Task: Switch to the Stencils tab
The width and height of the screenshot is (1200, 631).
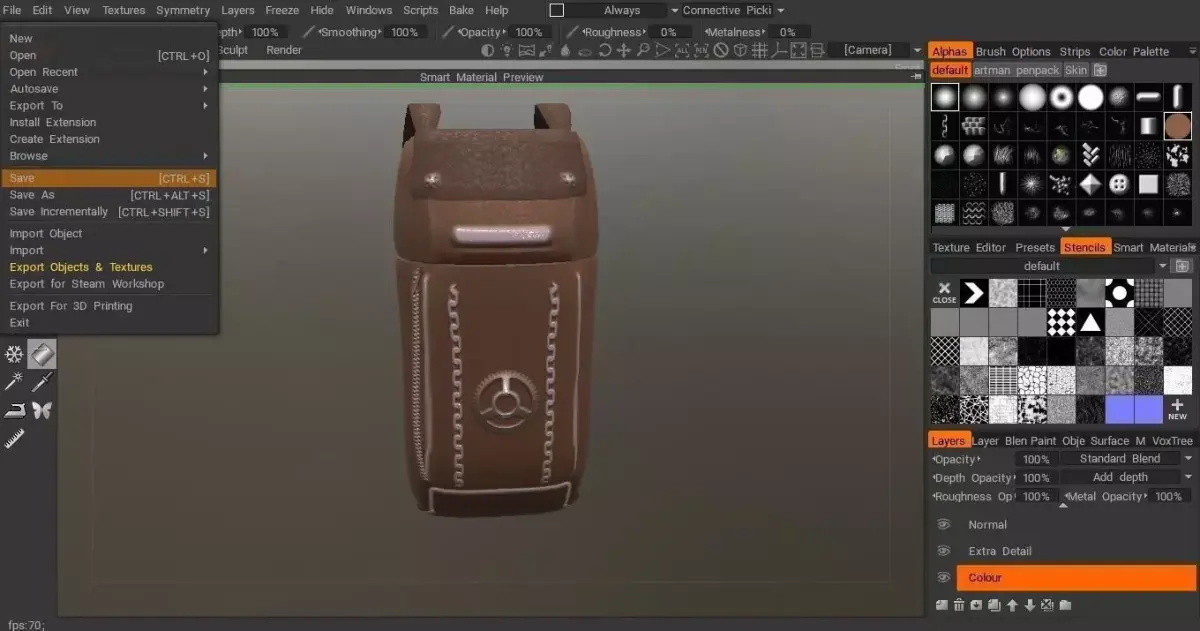Action: pyautogui.click(x=1085, y=246)
